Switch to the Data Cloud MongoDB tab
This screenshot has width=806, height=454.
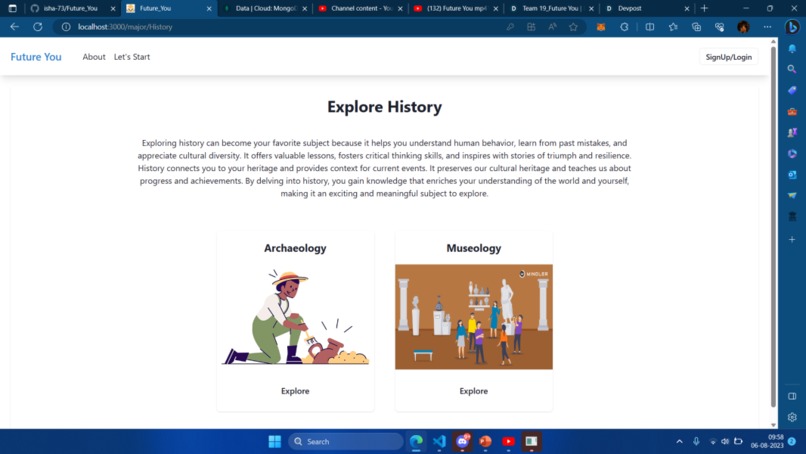coord(266,8)
